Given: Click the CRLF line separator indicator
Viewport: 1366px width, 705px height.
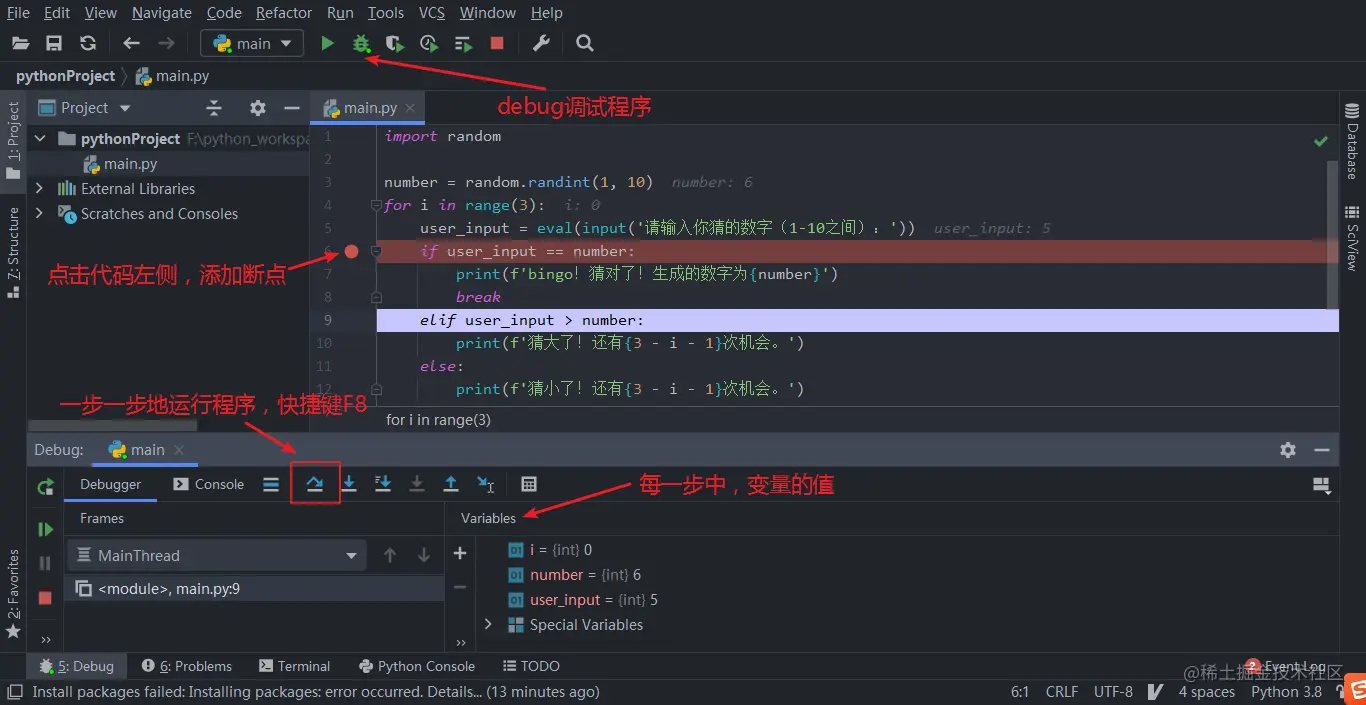Looking at the screenshot, I should click(1061, 691).
